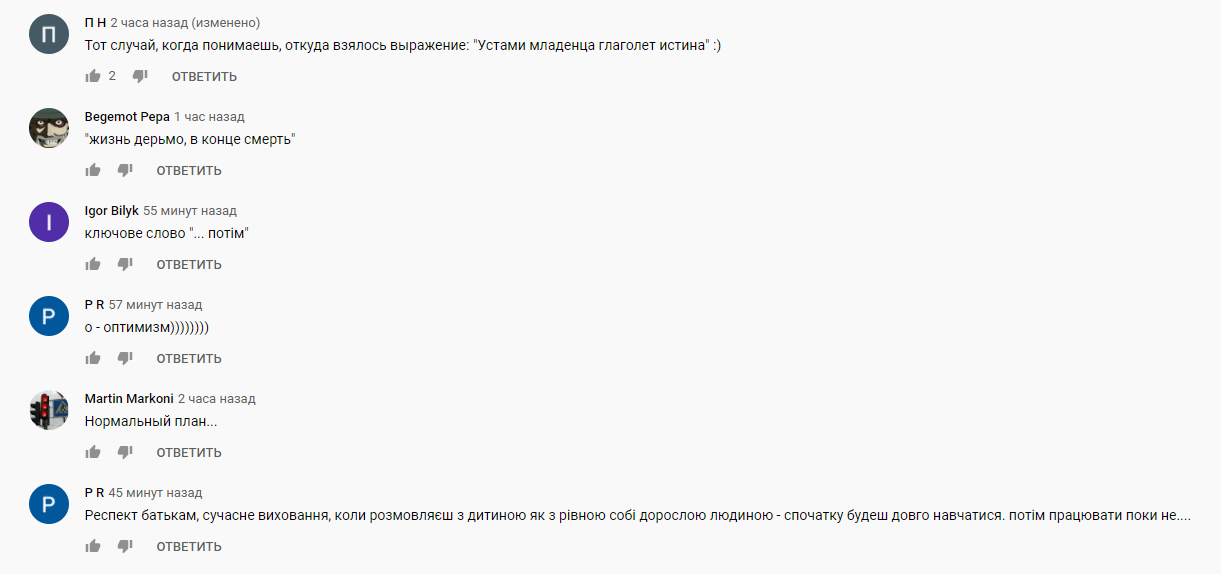1221x574 pixels.
Task: Like the comment by П Н
Action: [93, 76]
